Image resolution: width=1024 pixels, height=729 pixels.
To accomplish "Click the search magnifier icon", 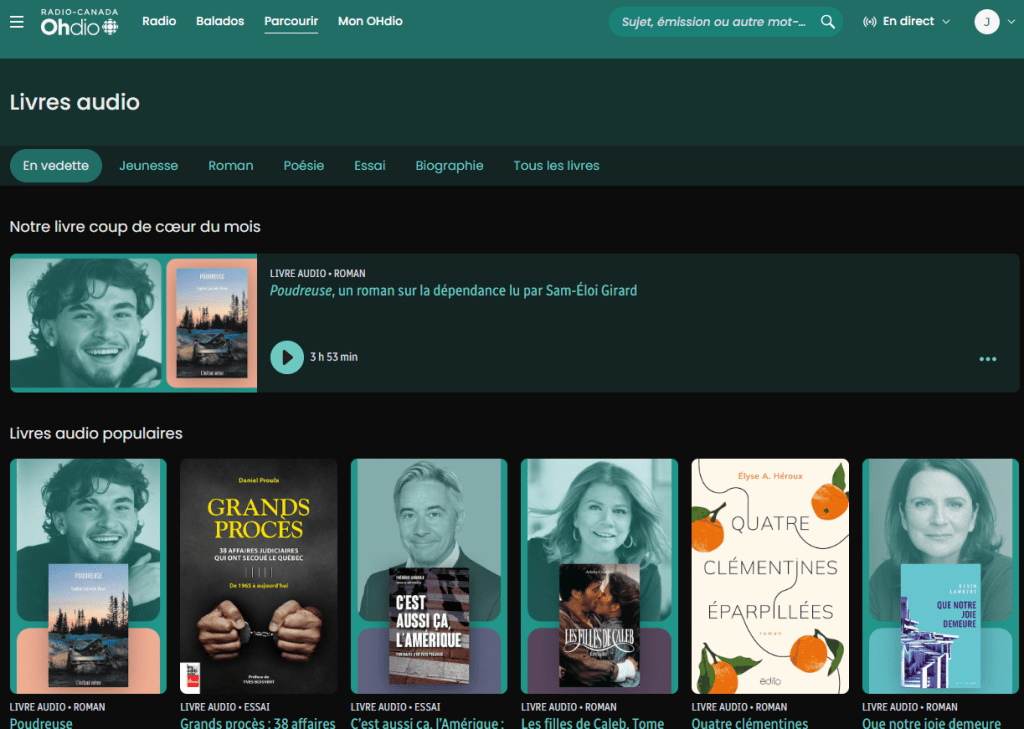I will 827,22.
